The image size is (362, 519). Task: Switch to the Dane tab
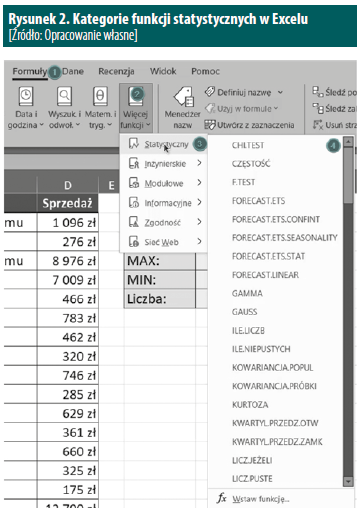73,71
